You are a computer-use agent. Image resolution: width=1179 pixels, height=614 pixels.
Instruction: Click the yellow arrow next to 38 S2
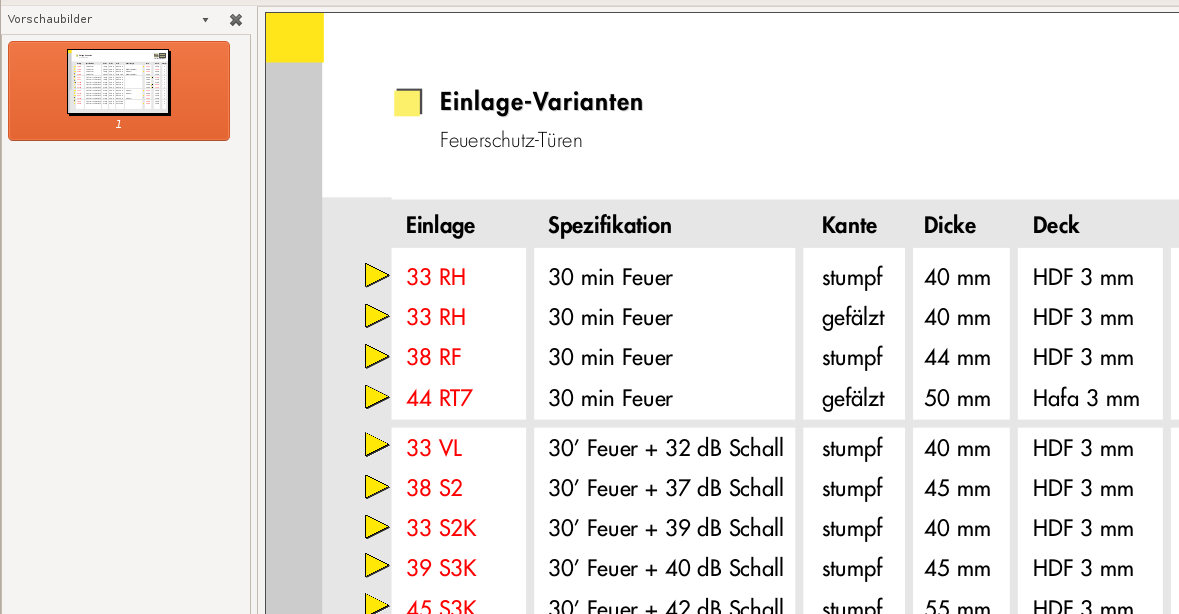tap(376, 487)
